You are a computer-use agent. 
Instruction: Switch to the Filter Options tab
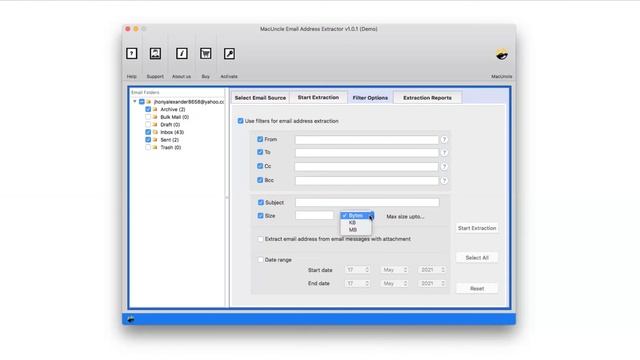370,98
